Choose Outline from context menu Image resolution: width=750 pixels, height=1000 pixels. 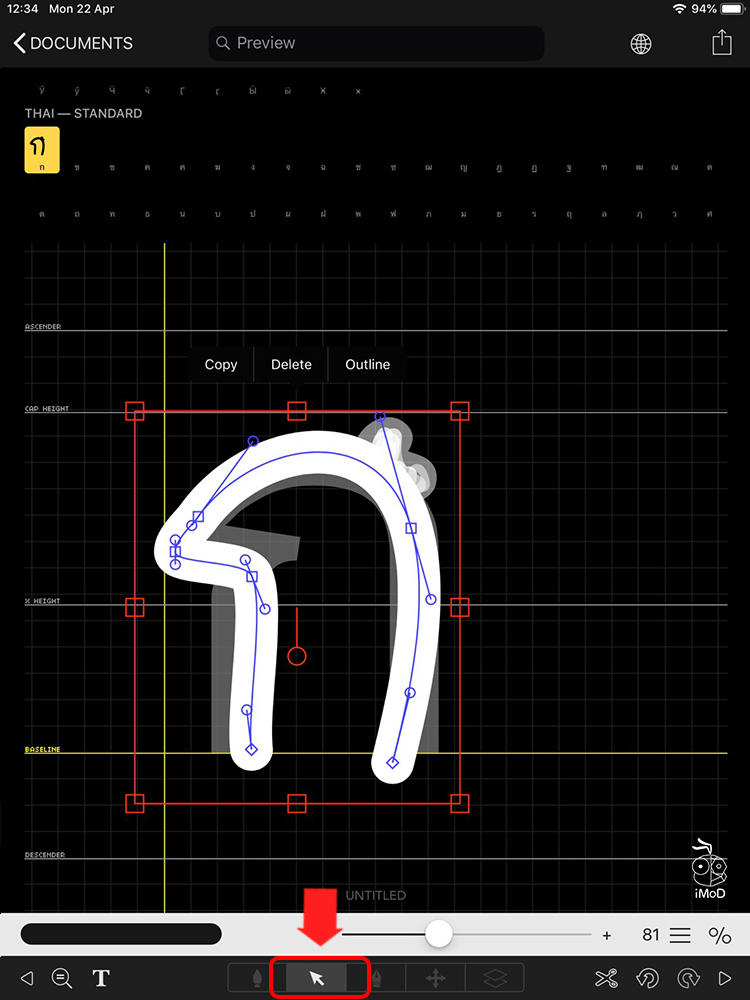(x=367, y=365)
